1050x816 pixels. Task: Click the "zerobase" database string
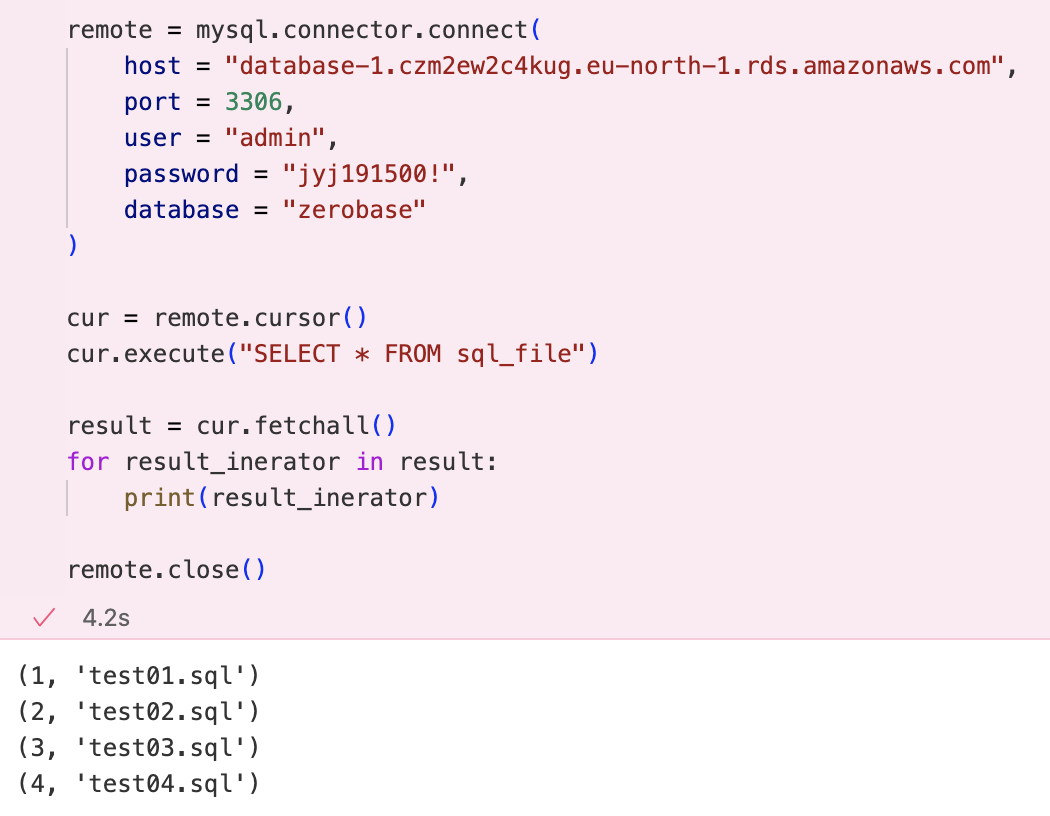(354, 210)
